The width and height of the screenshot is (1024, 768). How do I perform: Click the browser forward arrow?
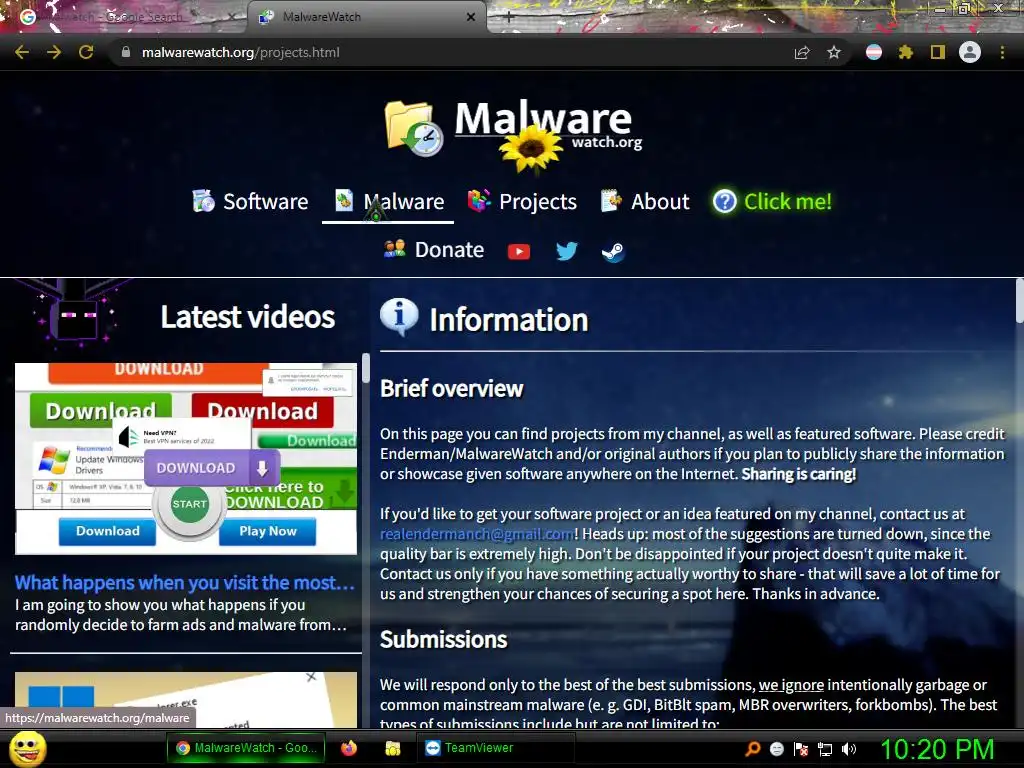pos(54,52)
